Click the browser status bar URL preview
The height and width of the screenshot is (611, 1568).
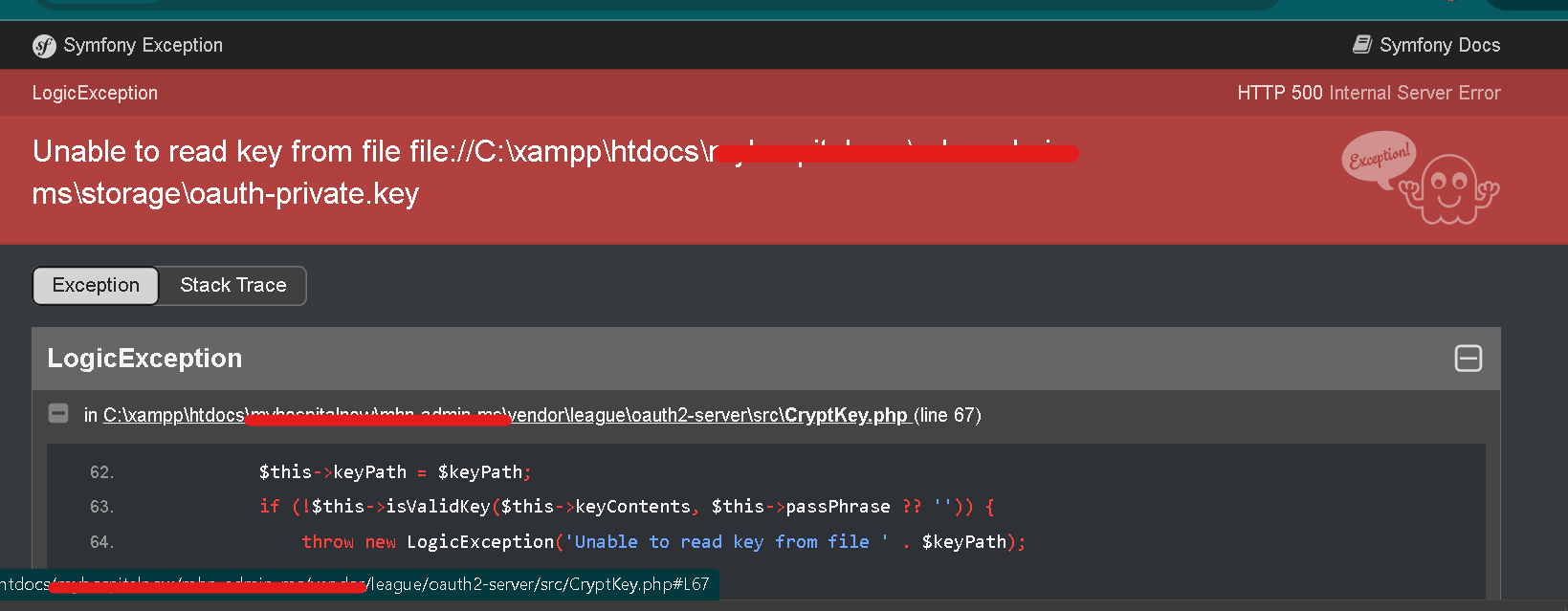click(x=359, y=584)
